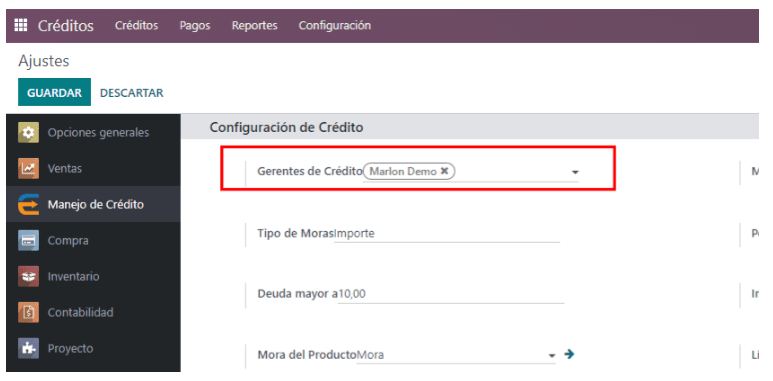Click the Manejo de Crédito arrows icon
The width and height of the screenshot is (773, 381).
(28, 204)
